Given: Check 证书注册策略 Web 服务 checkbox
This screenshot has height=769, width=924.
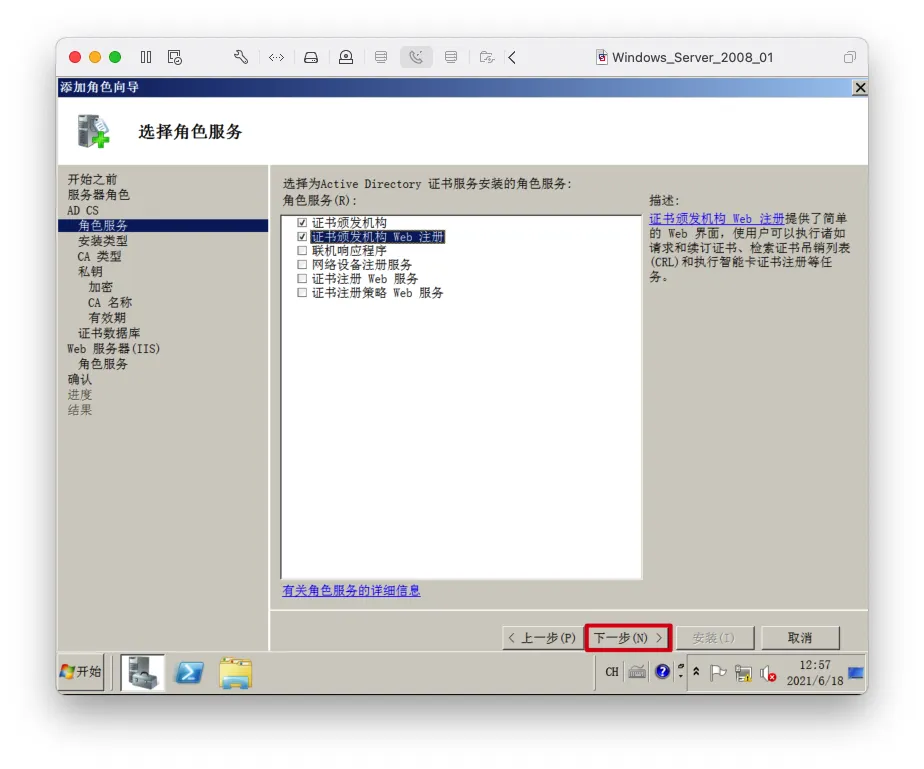Looking at the screenshot, I should point(302,293).
